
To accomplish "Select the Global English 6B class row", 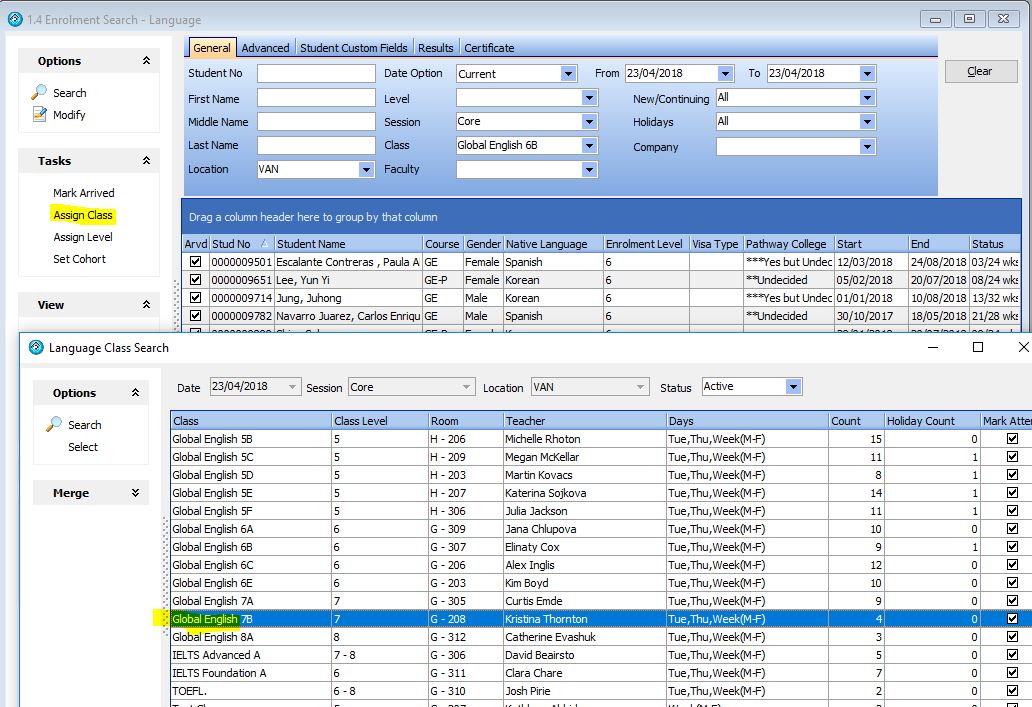I will coord(250,547).
